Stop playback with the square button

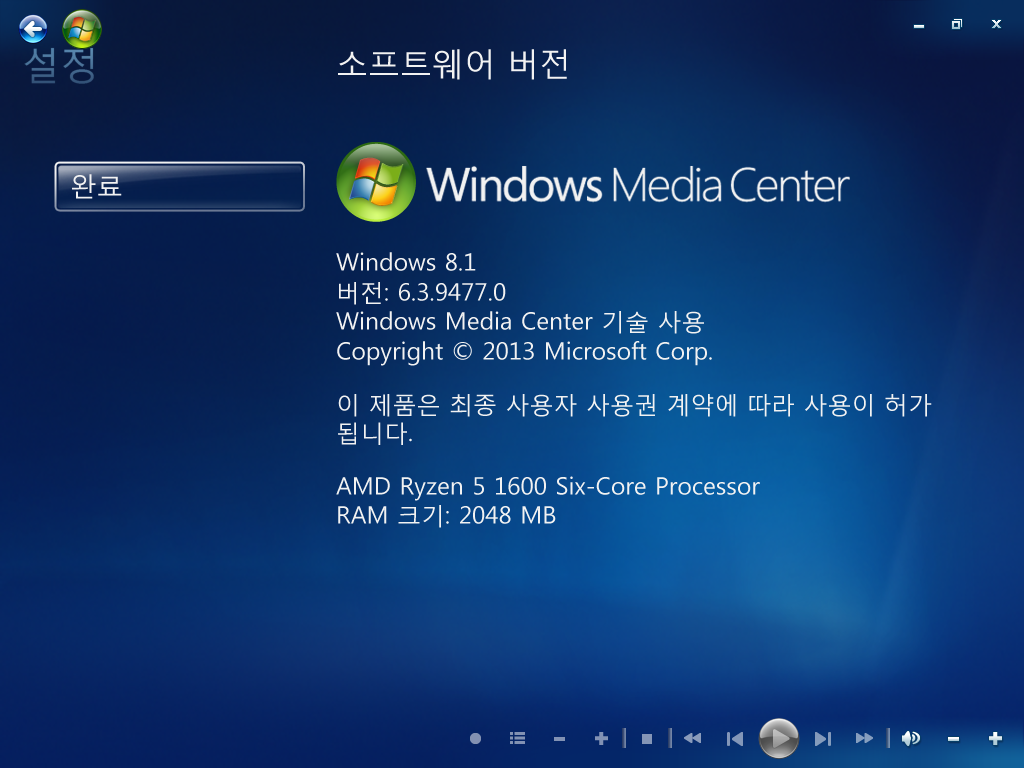tap(647, 739)
